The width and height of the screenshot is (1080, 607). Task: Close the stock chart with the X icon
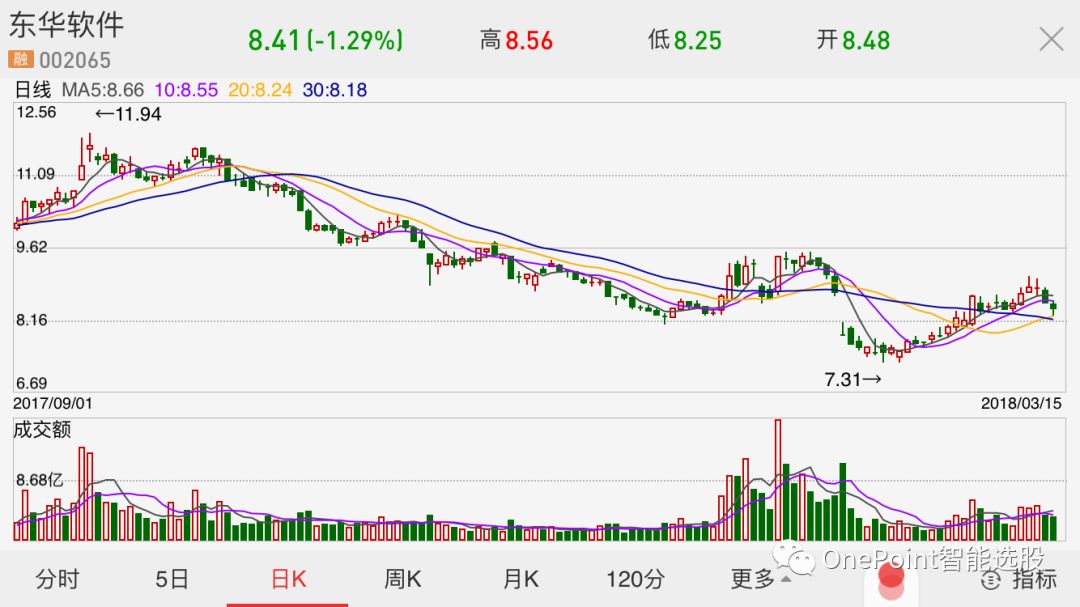click(1051, 39)
